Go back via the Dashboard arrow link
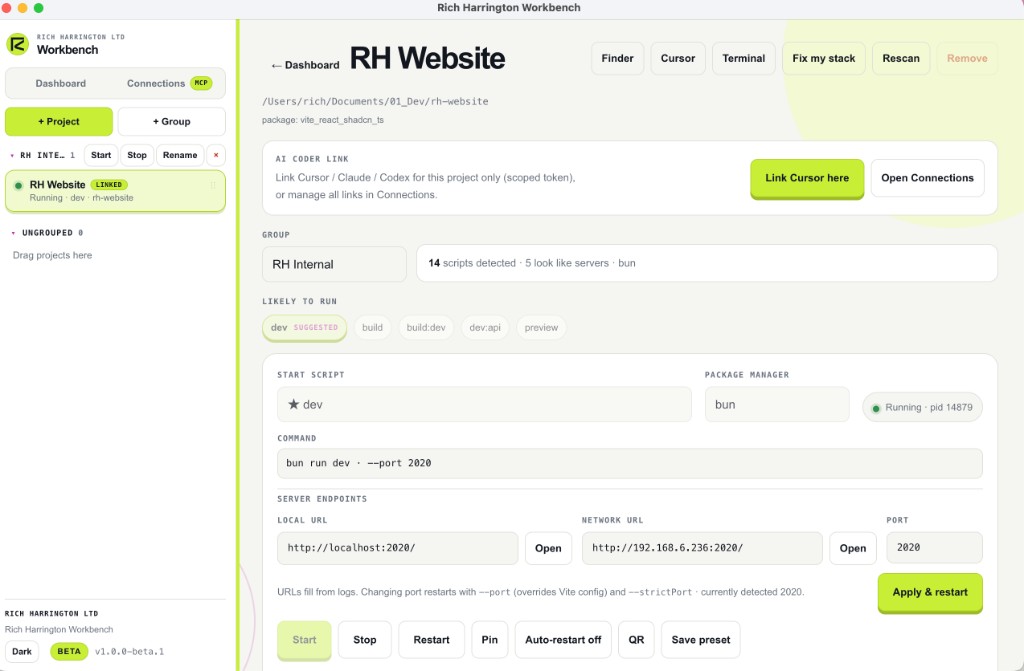Screen dimensions: 1024x671 [x=305, y=65]
